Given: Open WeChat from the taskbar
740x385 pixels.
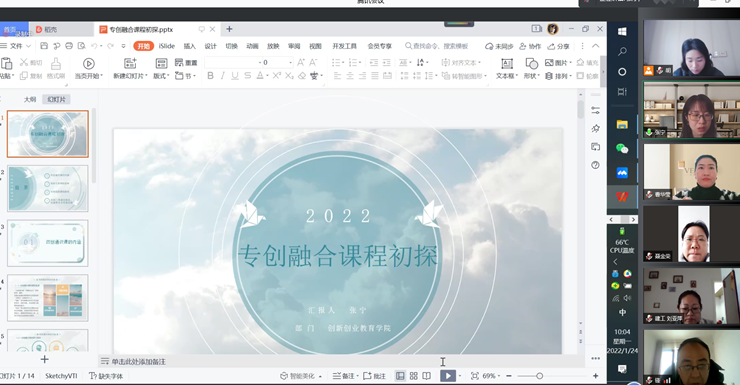Looking at the screenshot, I should (622, 149).
